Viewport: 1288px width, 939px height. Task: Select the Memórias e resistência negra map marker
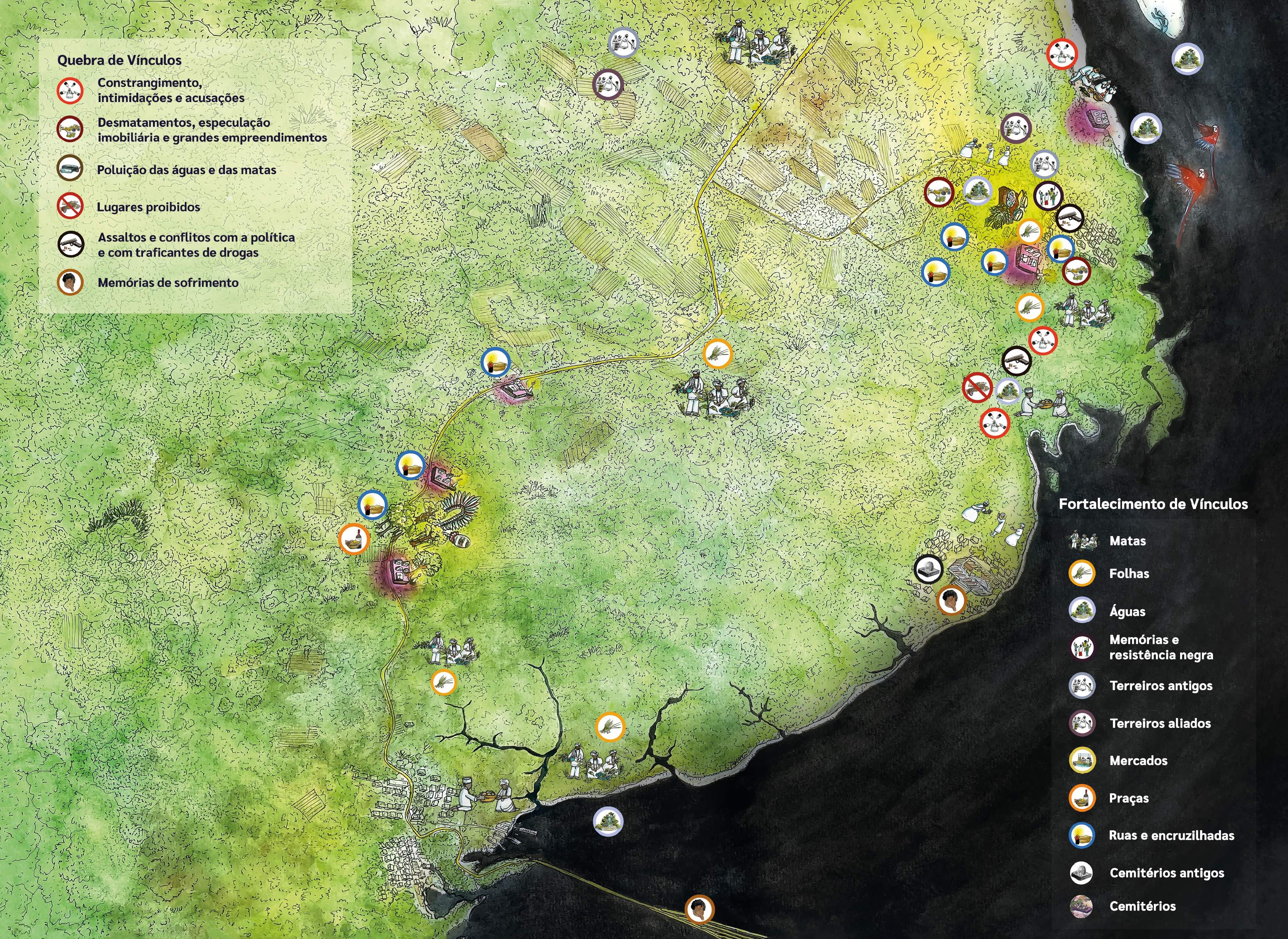(1048, 196)
